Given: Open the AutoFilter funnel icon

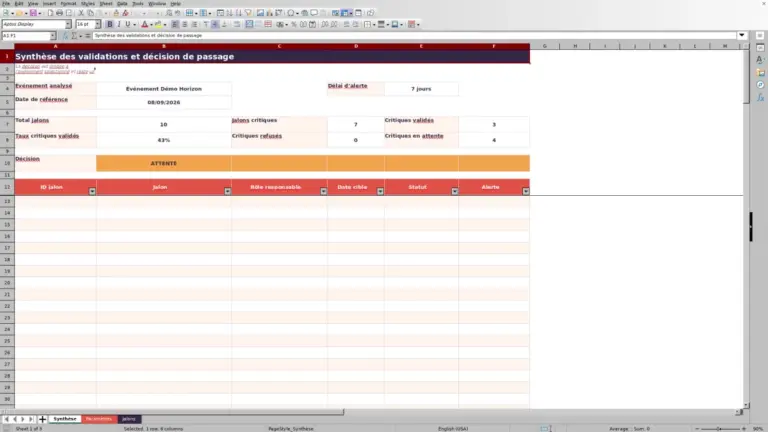Looking at the screenshot, I should (248, 13).
